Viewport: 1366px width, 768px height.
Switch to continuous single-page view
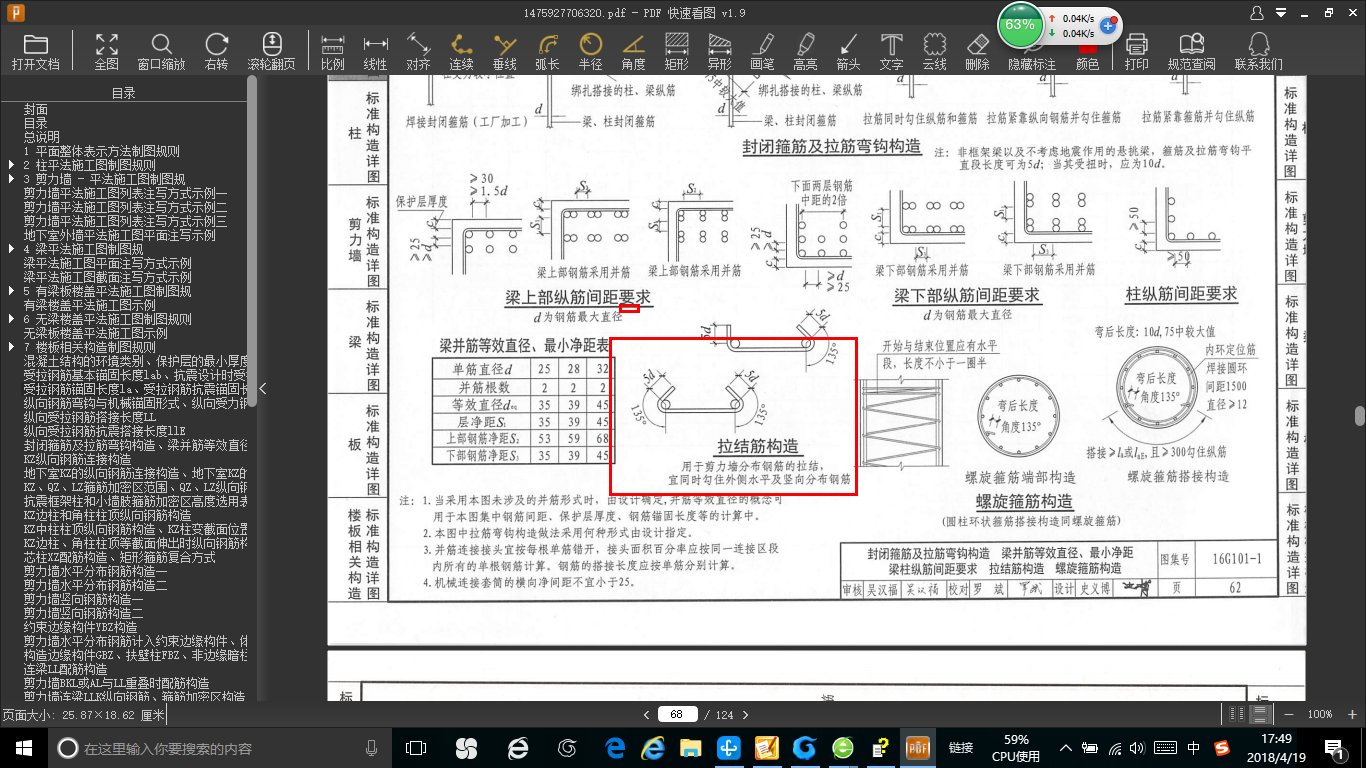(1261, 714)
